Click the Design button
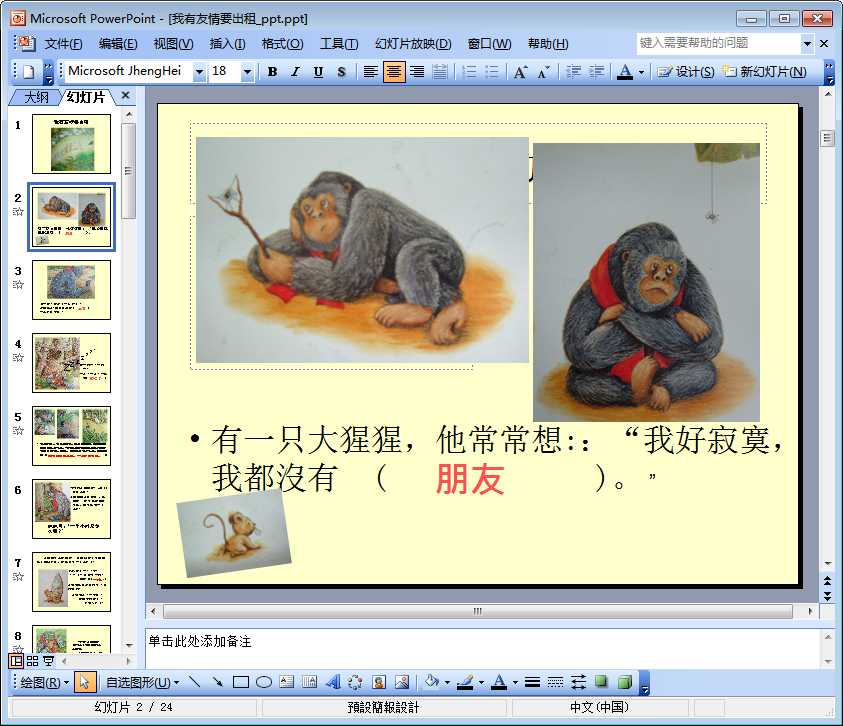Screen dimensions: 843x726 (x=686, y=72)
